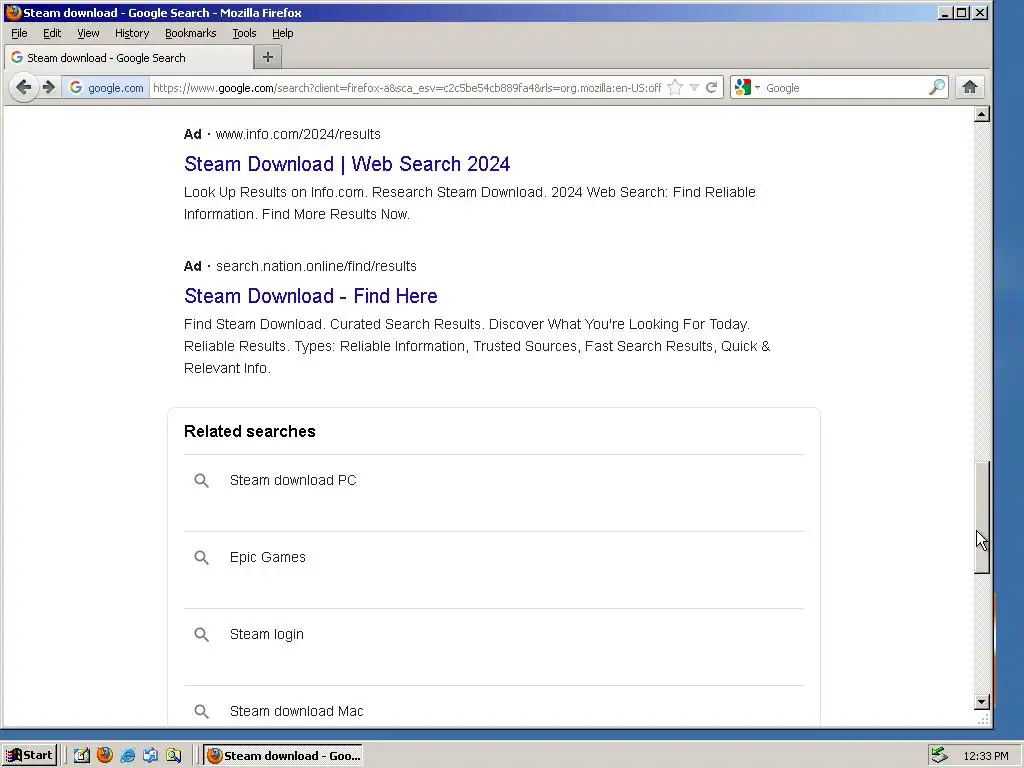
Task: Maximize the Firefox window
Action: click(961, 12)
